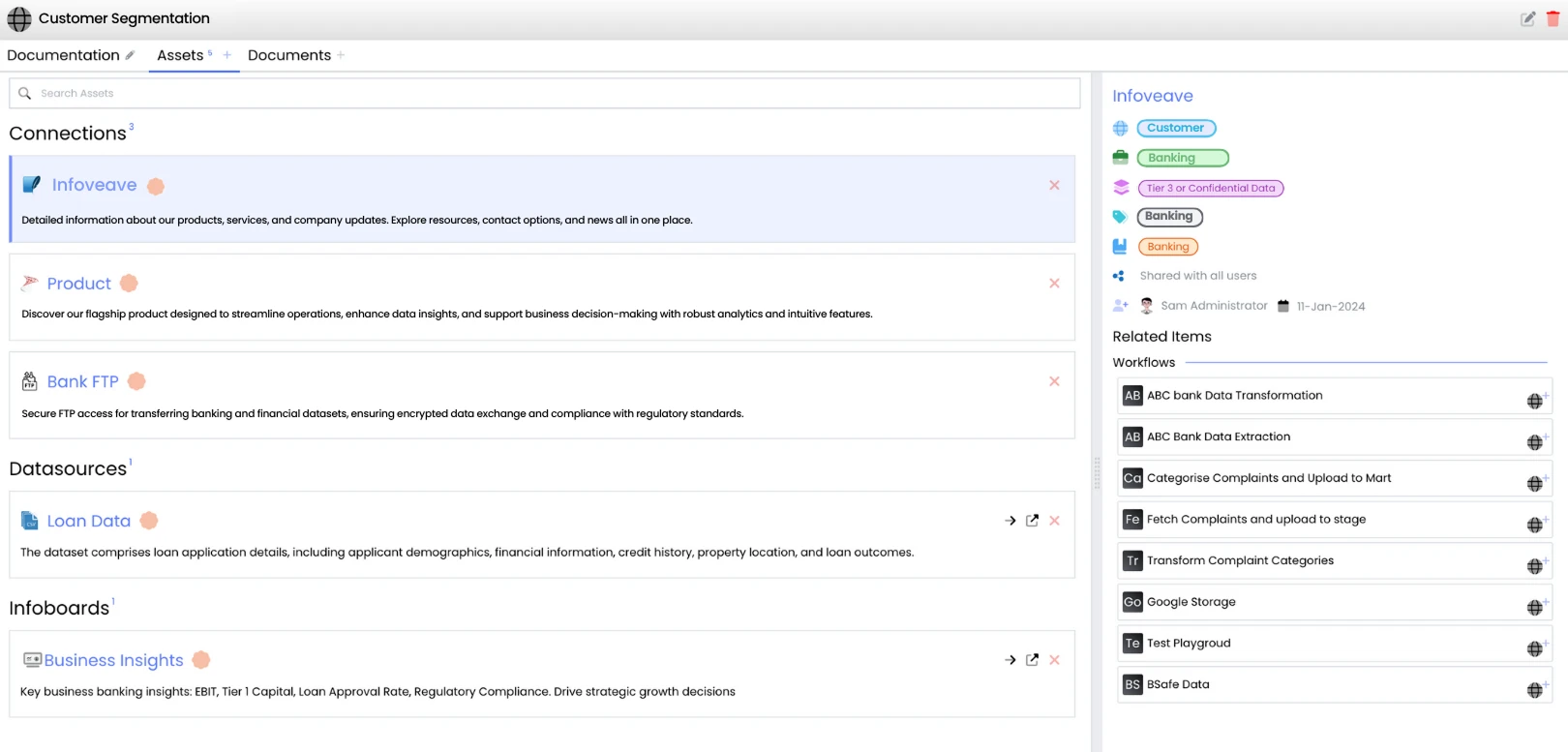Click globe icon next to Google Storage
Viewport: 1568px width, 752px height.
click(x=1535, y=607)
